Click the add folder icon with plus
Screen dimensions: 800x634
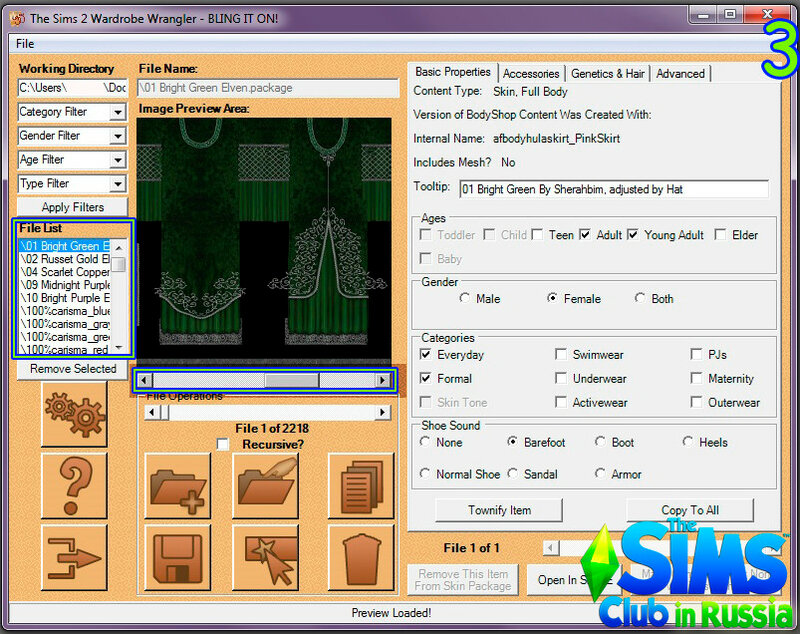(x=178, y=486)
